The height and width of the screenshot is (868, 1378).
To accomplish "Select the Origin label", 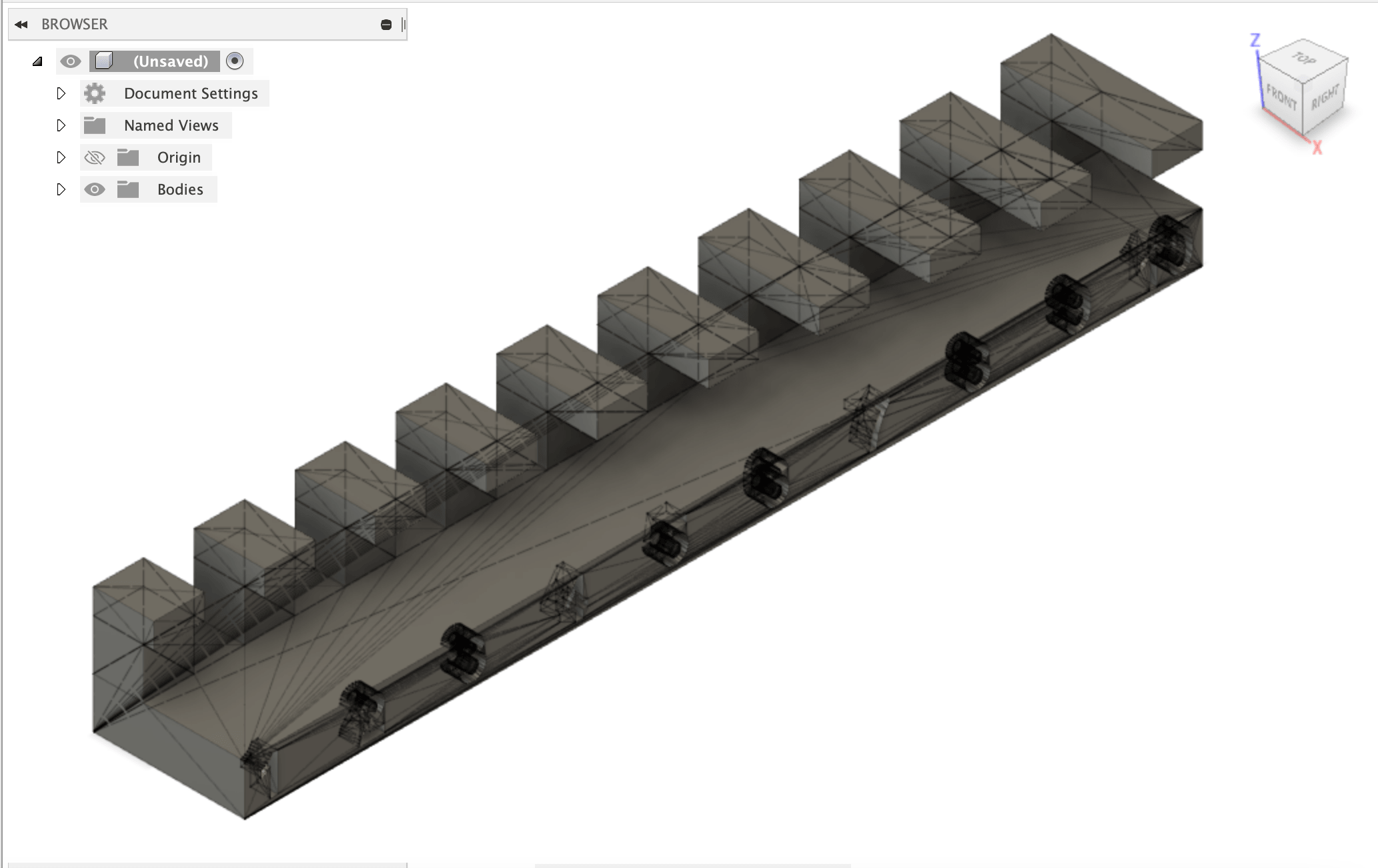I will [179, 157].
